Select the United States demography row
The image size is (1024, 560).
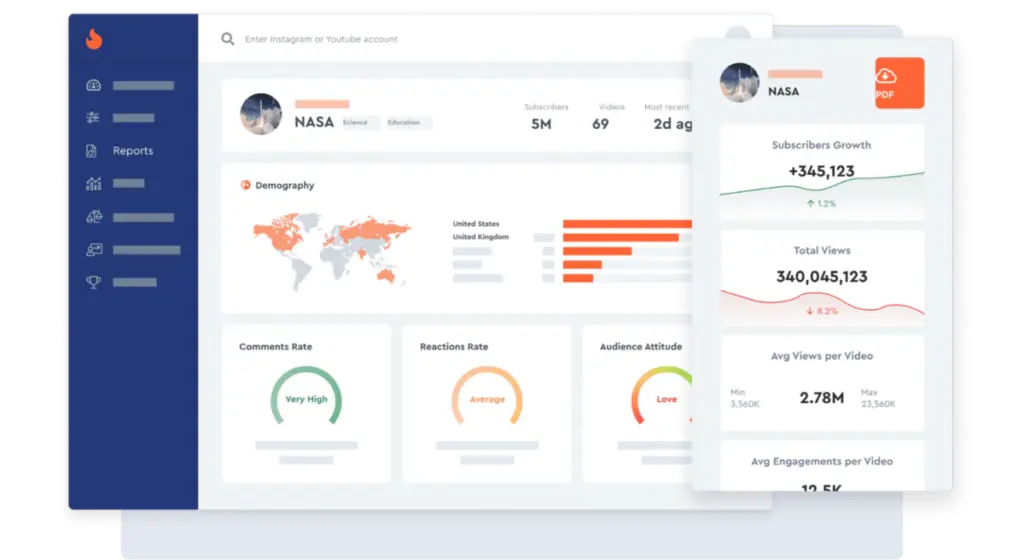[571, 224]
